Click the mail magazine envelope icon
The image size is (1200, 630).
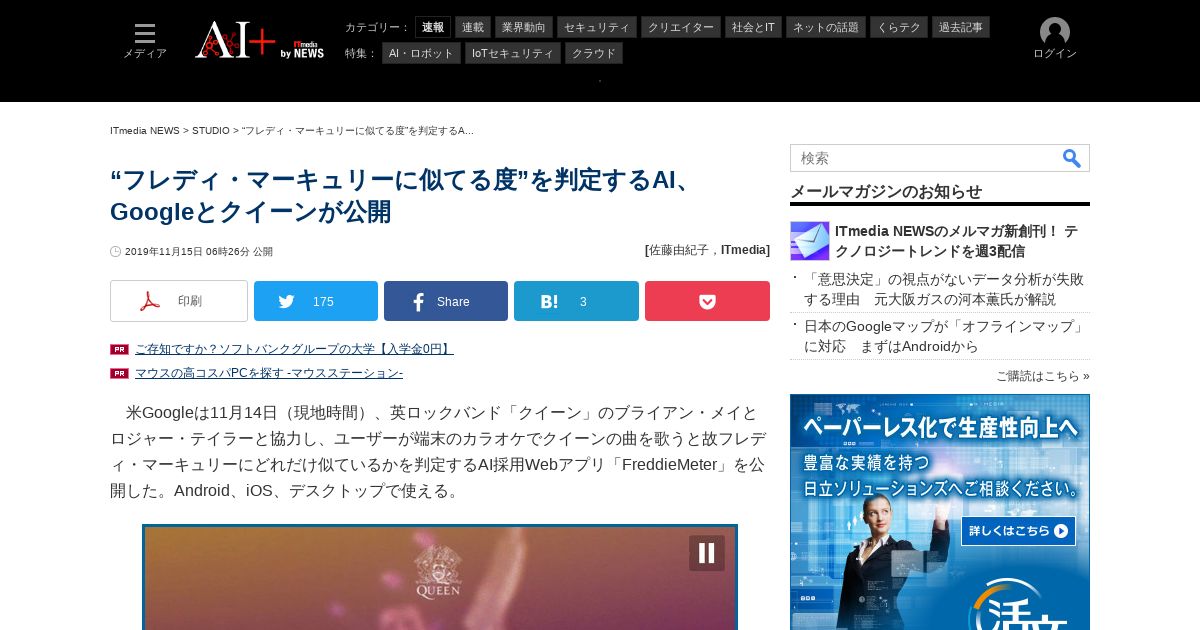click(810, 241)
